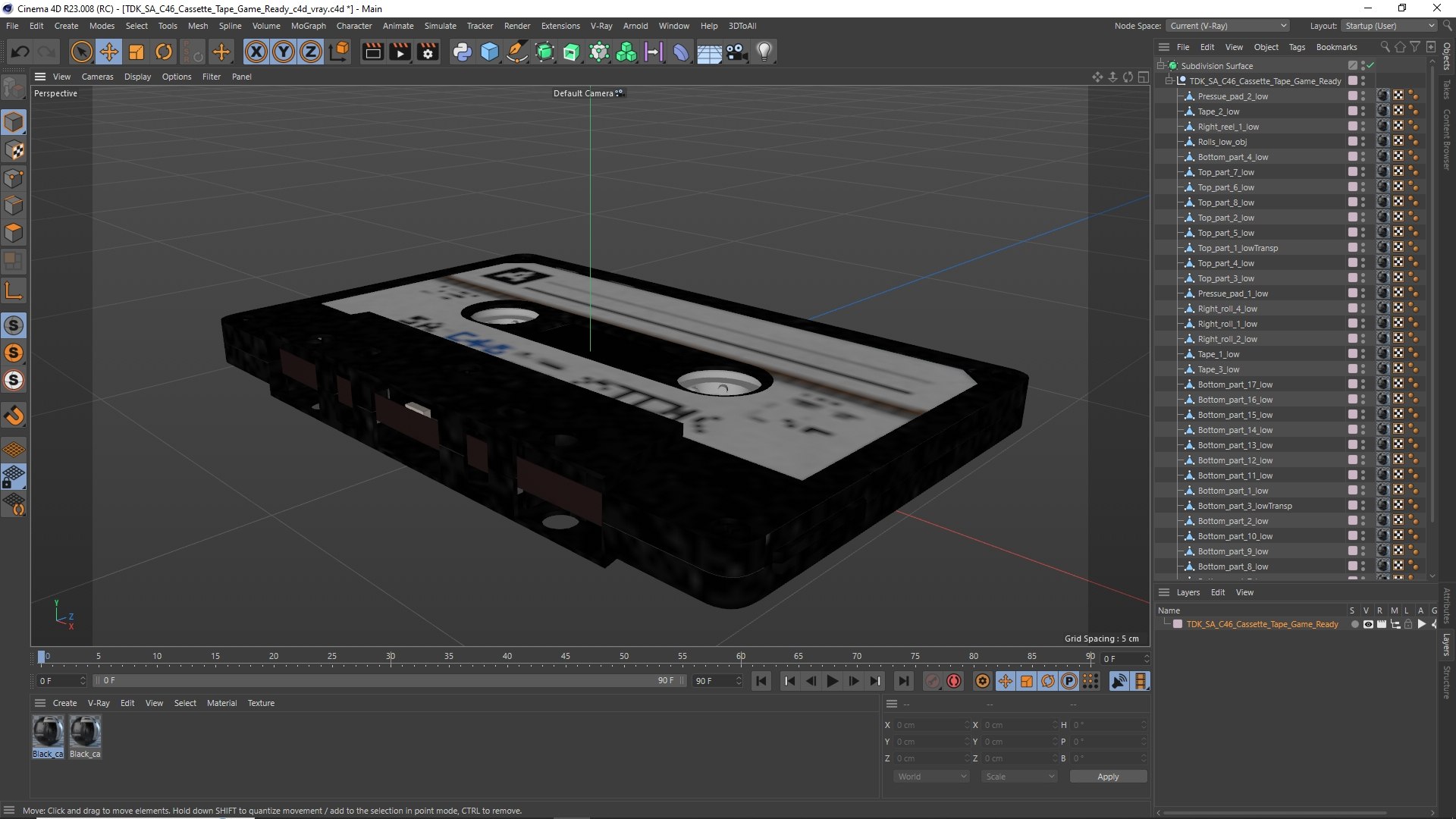Image resolution: width=1456 pixels, height=819 pixels.
Task: Open the Scale mode dropdown
Action: point(1018,777)
